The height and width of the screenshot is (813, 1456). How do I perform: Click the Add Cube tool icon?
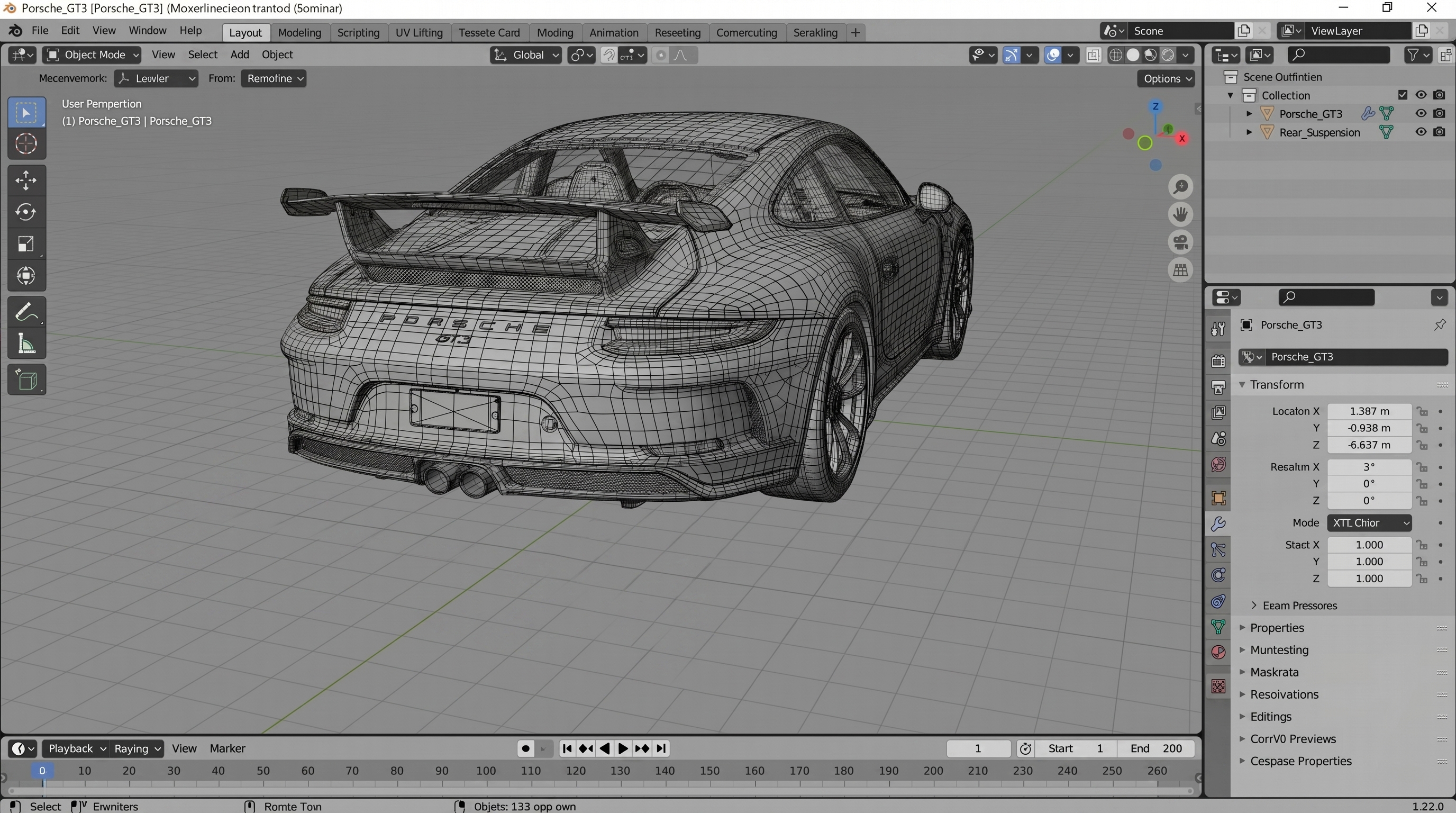pos(26,380)
